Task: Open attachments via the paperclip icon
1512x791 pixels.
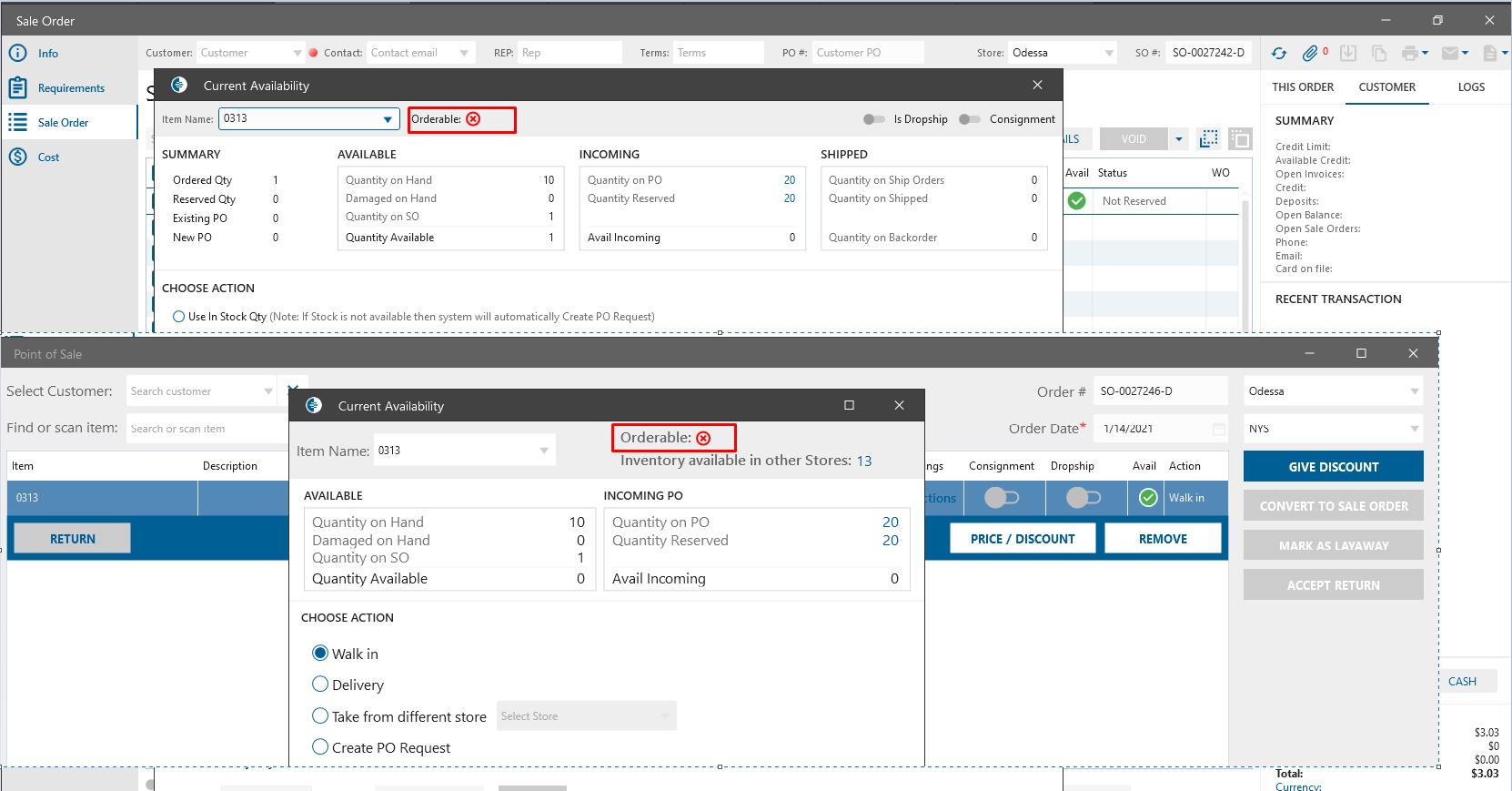Action: pyautogui.click(x=1310, y=54)
